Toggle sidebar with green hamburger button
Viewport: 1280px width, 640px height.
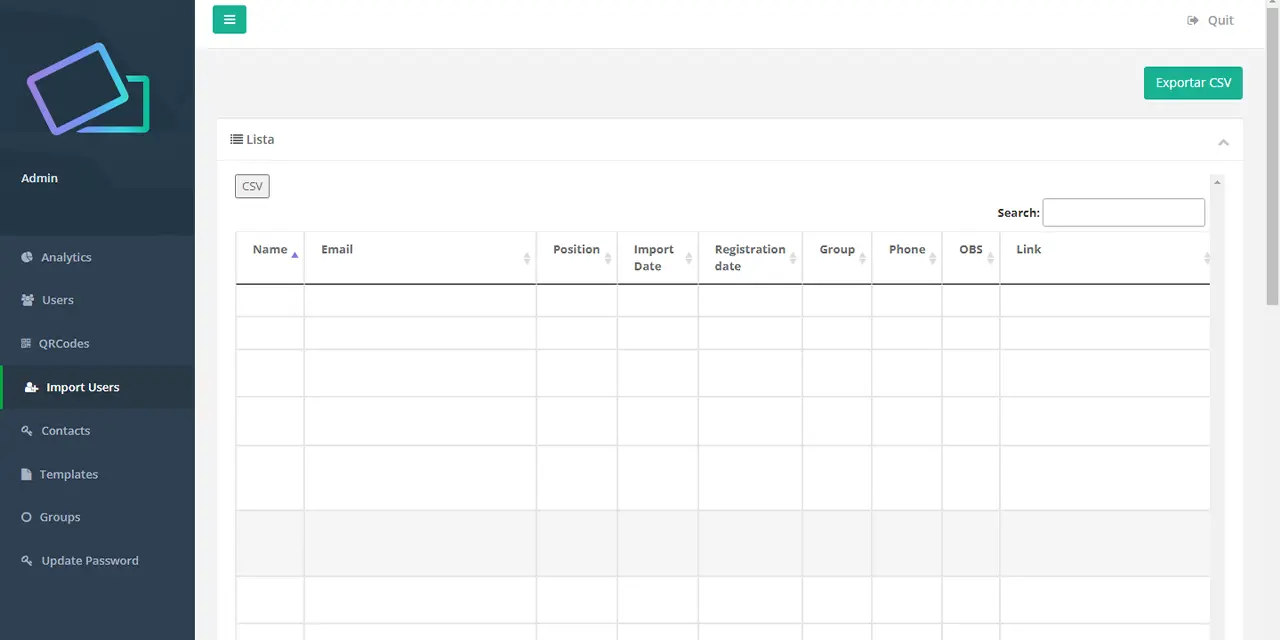point(229,20)
